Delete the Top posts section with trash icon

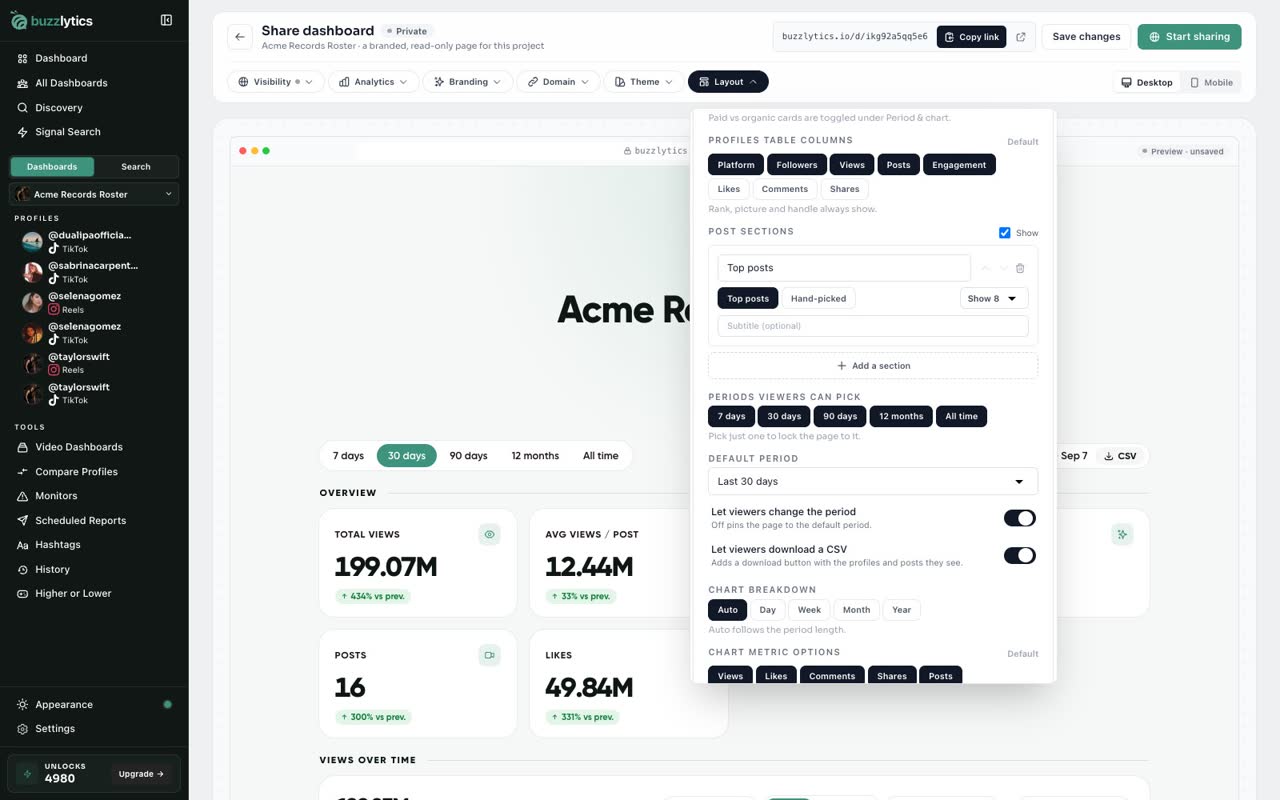point(1020,268)
